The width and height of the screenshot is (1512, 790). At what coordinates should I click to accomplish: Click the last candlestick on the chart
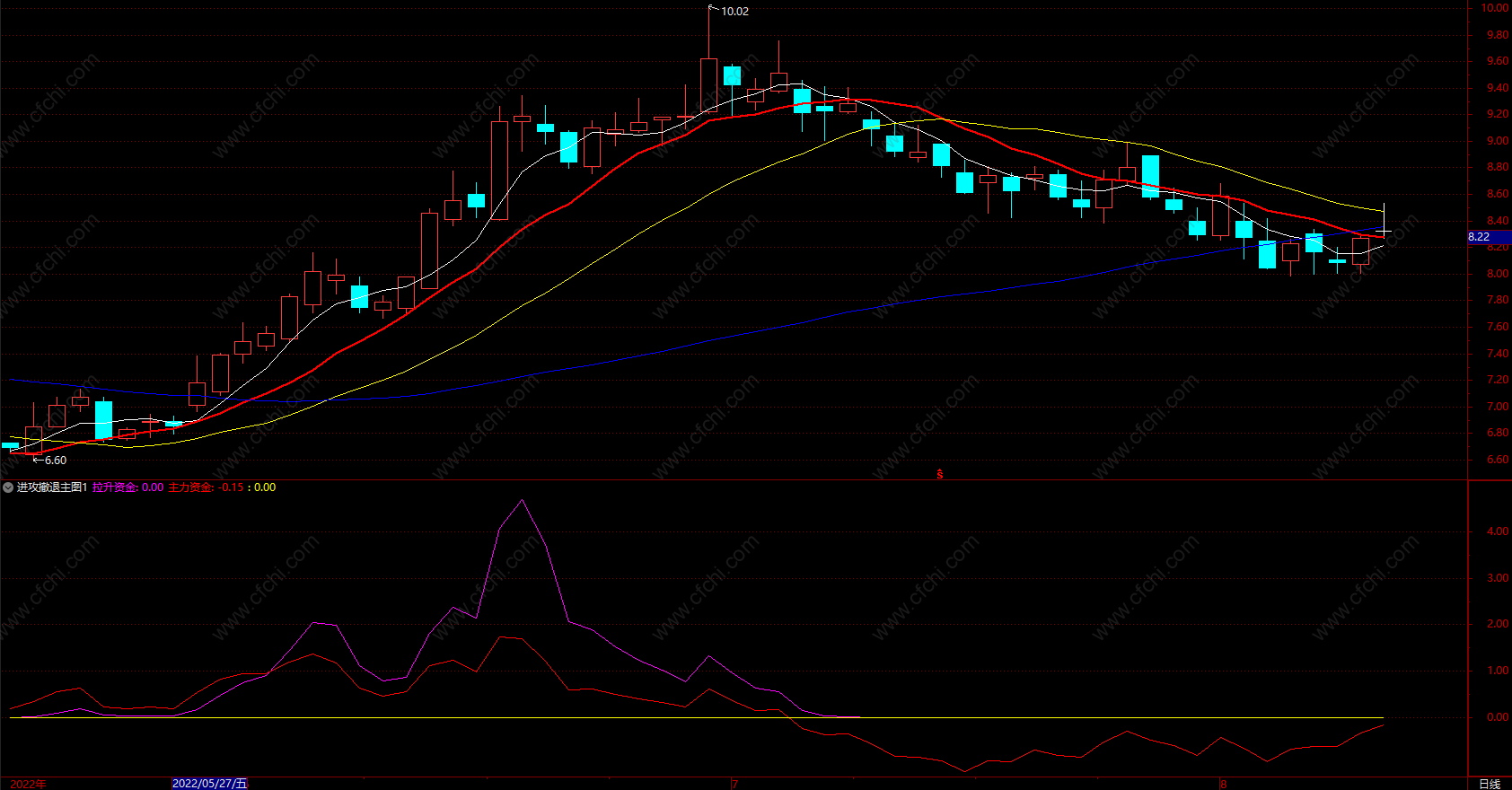point(1384,232)
